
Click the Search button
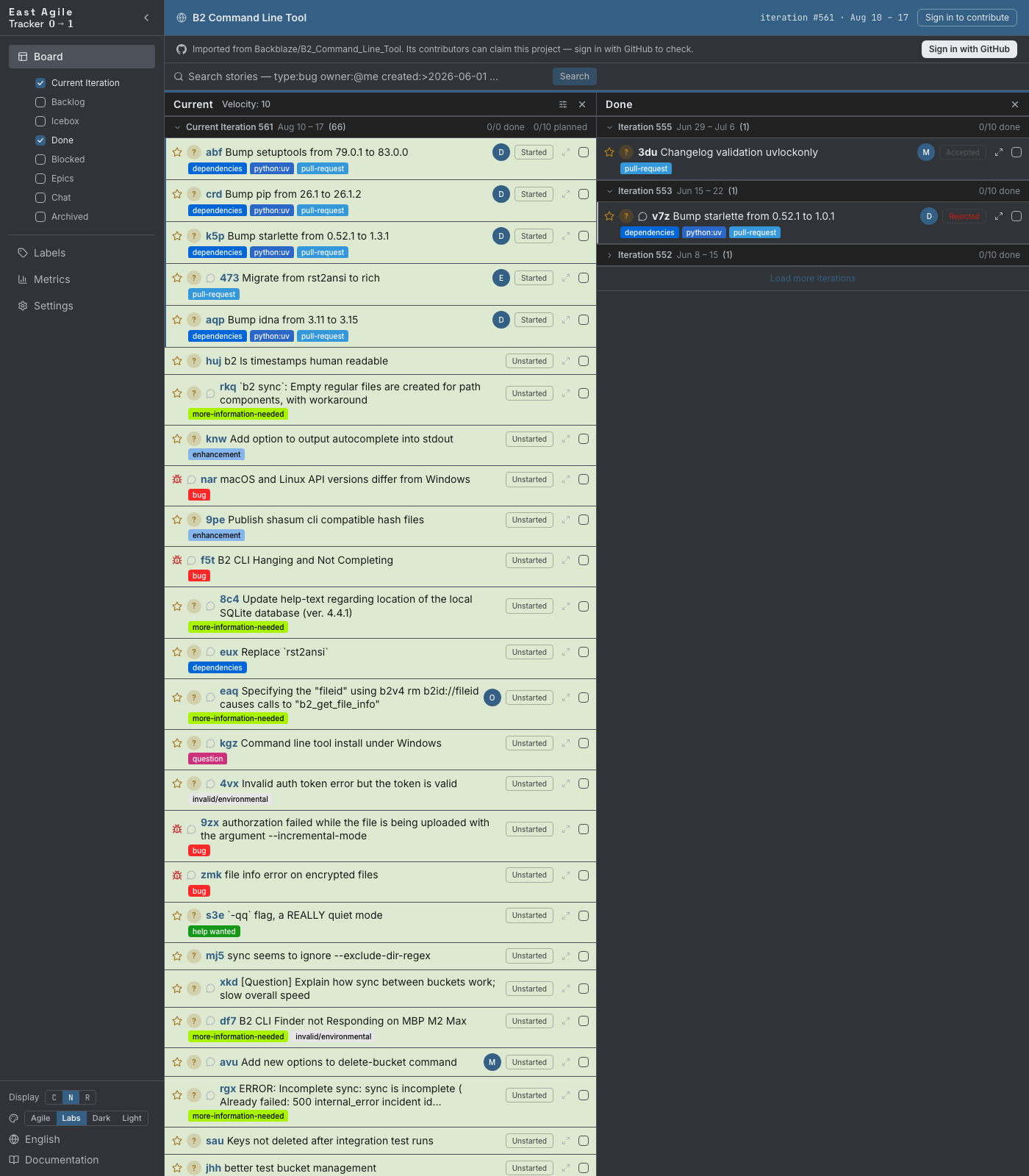575,76
